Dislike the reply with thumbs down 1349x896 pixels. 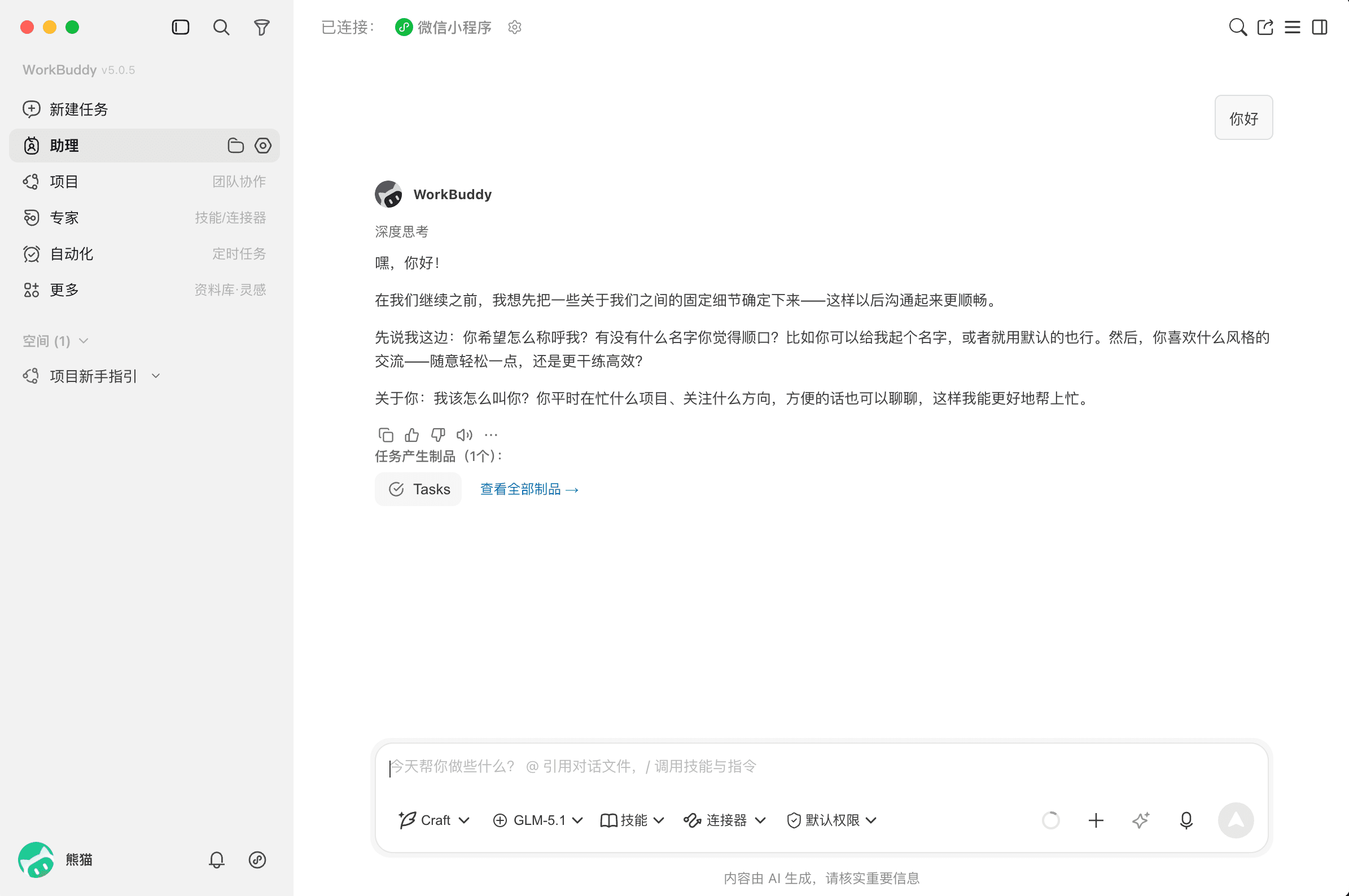[438, 435]
